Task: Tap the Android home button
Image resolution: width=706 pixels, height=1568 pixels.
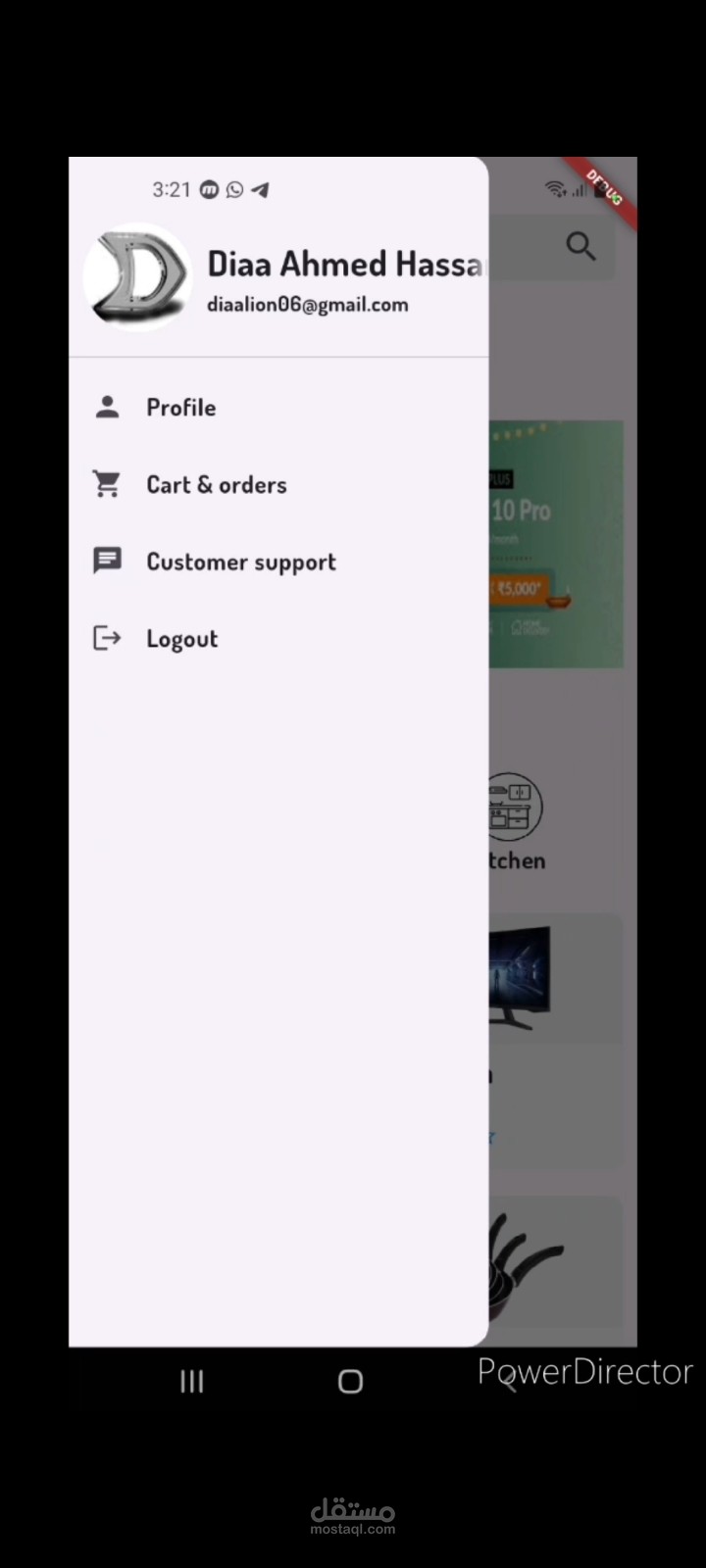Action: coord(350,1382)
